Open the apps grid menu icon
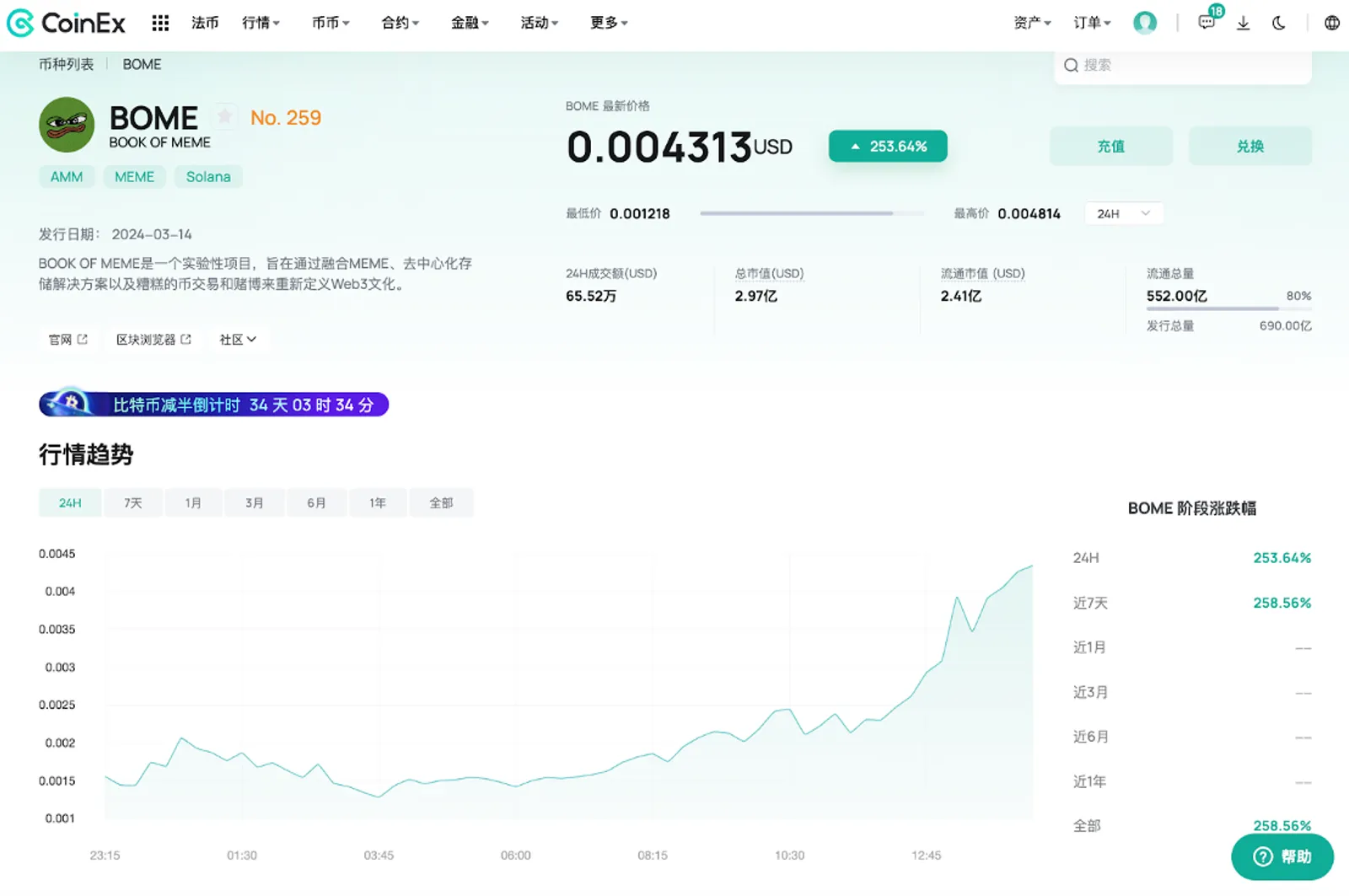This screenshot has width=1349, height=896. [x=160, y=23]
